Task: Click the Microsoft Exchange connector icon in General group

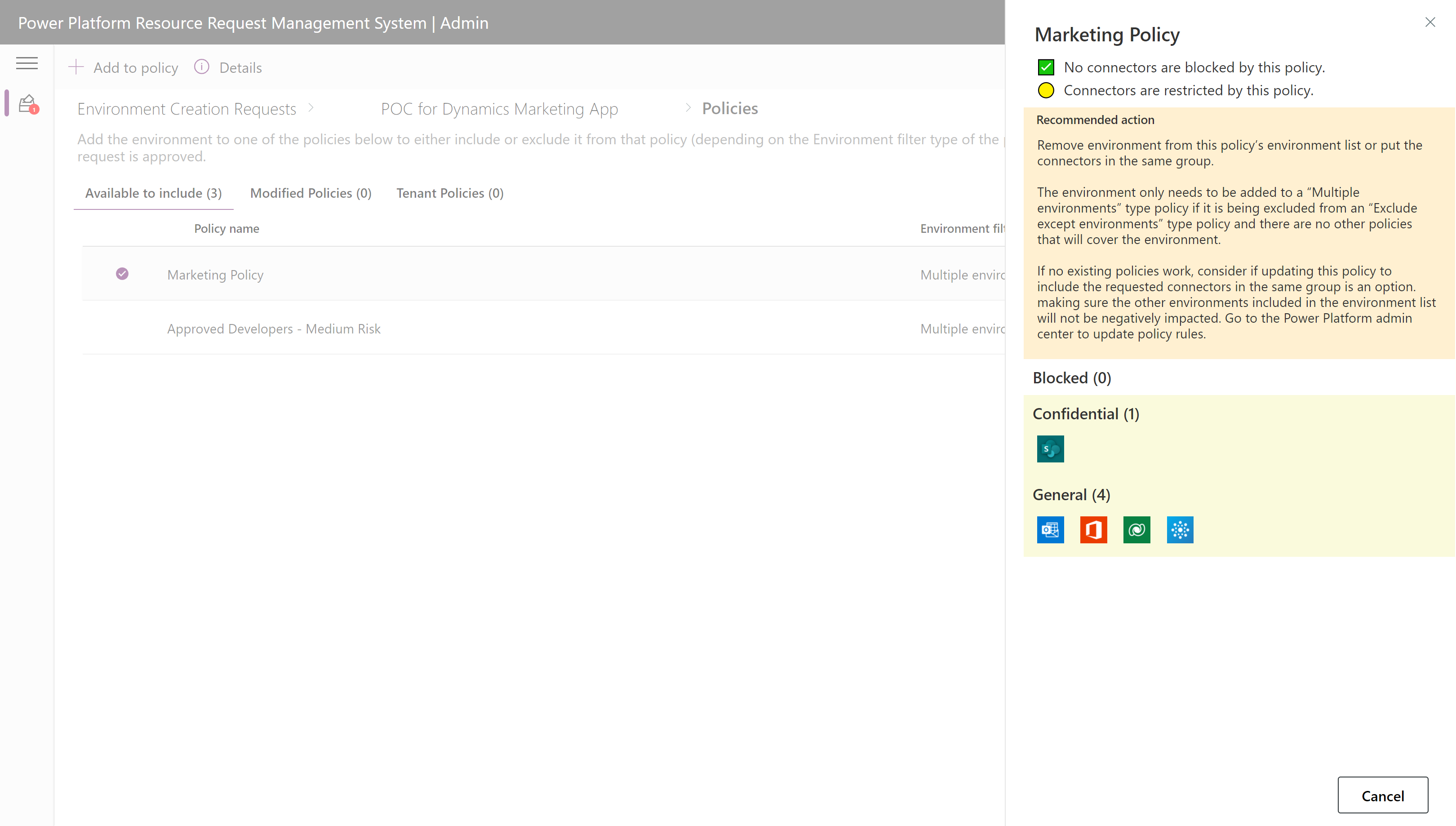Action: click(1050, 529)
